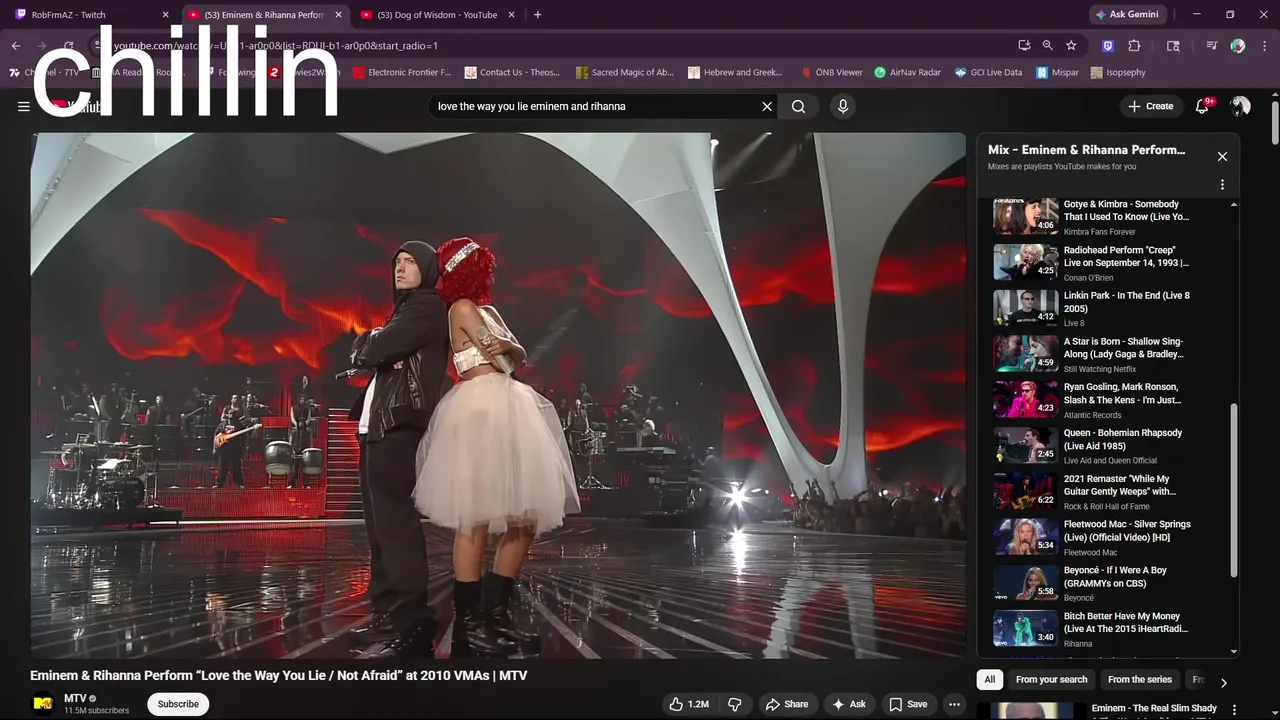The height and width of the screenshot is (720, 1280).
Task: Show more filter chips arrow
Action: [x=1223, y=682]
